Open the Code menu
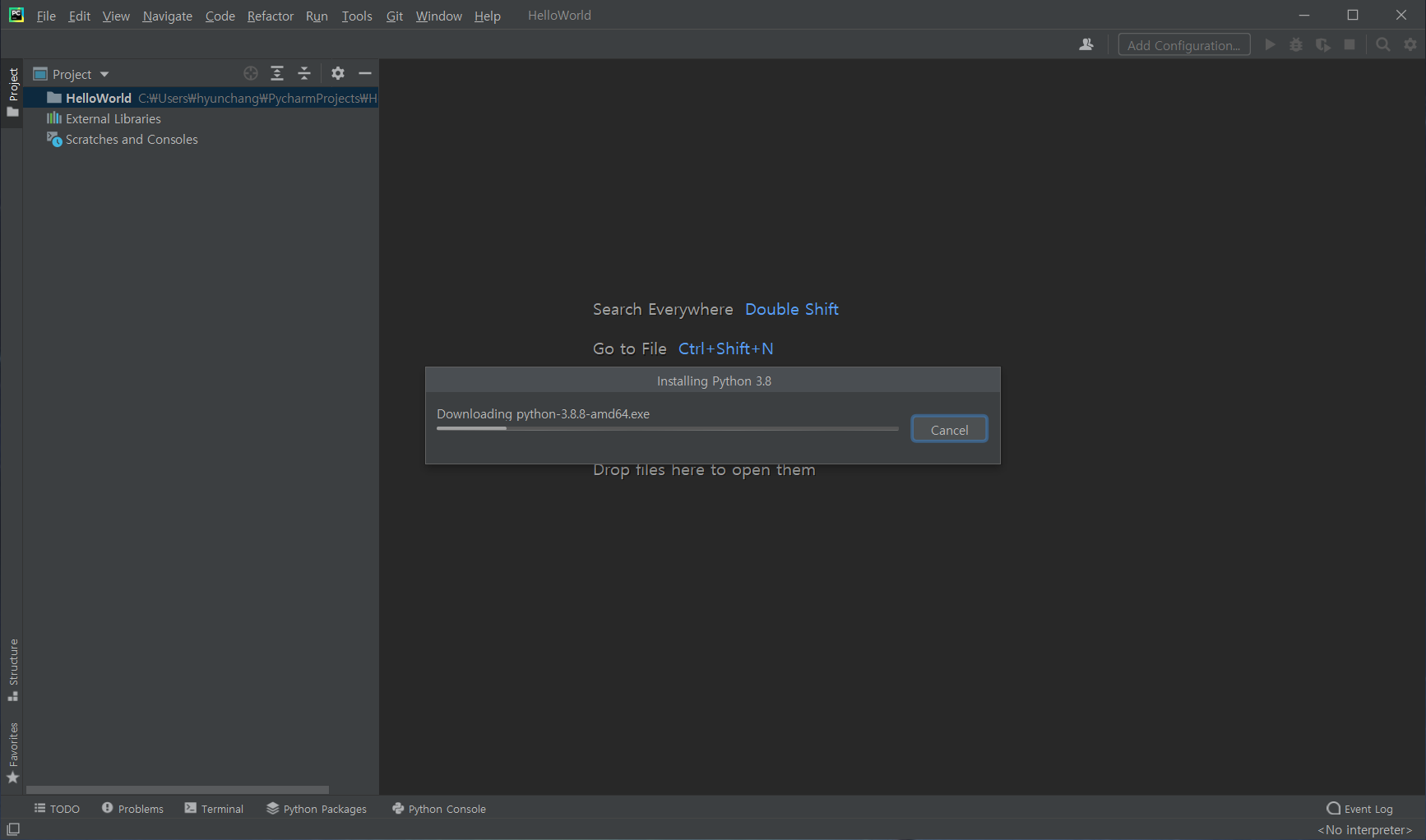 pos(220,16)
